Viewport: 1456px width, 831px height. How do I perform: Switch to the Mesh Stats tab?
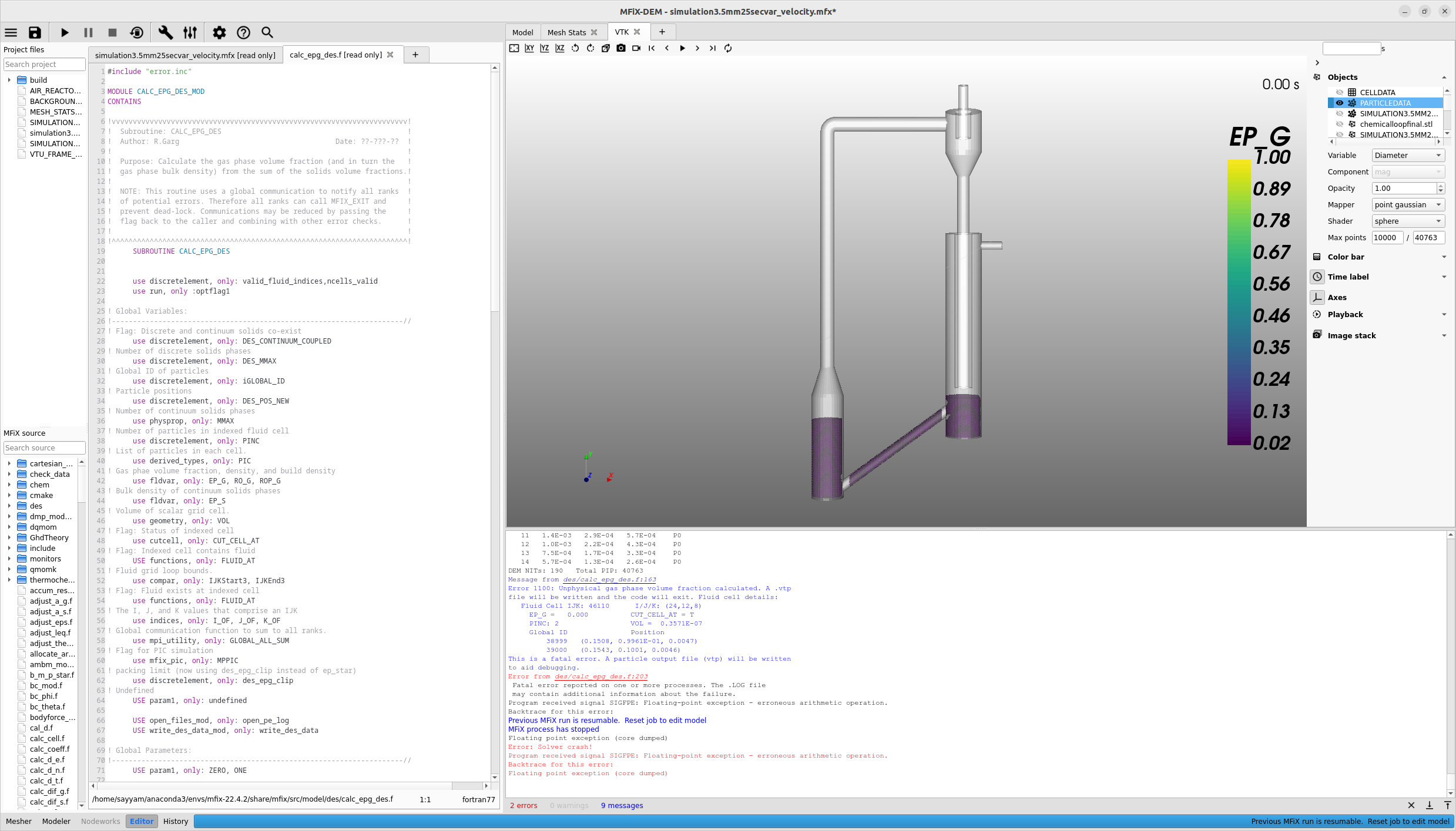(x=566, y=32)
